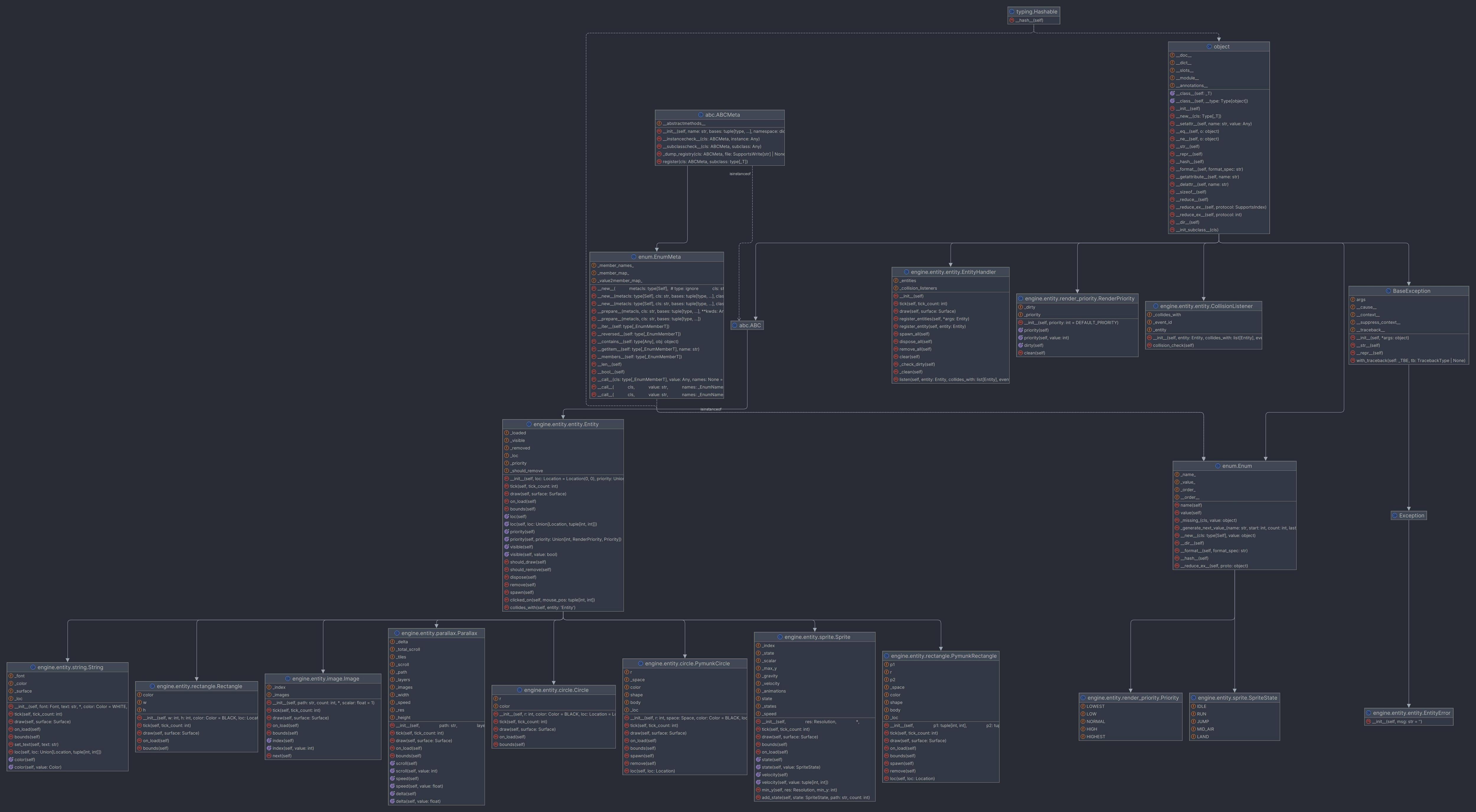This screenshot has width=1476, height=812.
Task: Click the class icon next to object
Action: pos(1209,47)
